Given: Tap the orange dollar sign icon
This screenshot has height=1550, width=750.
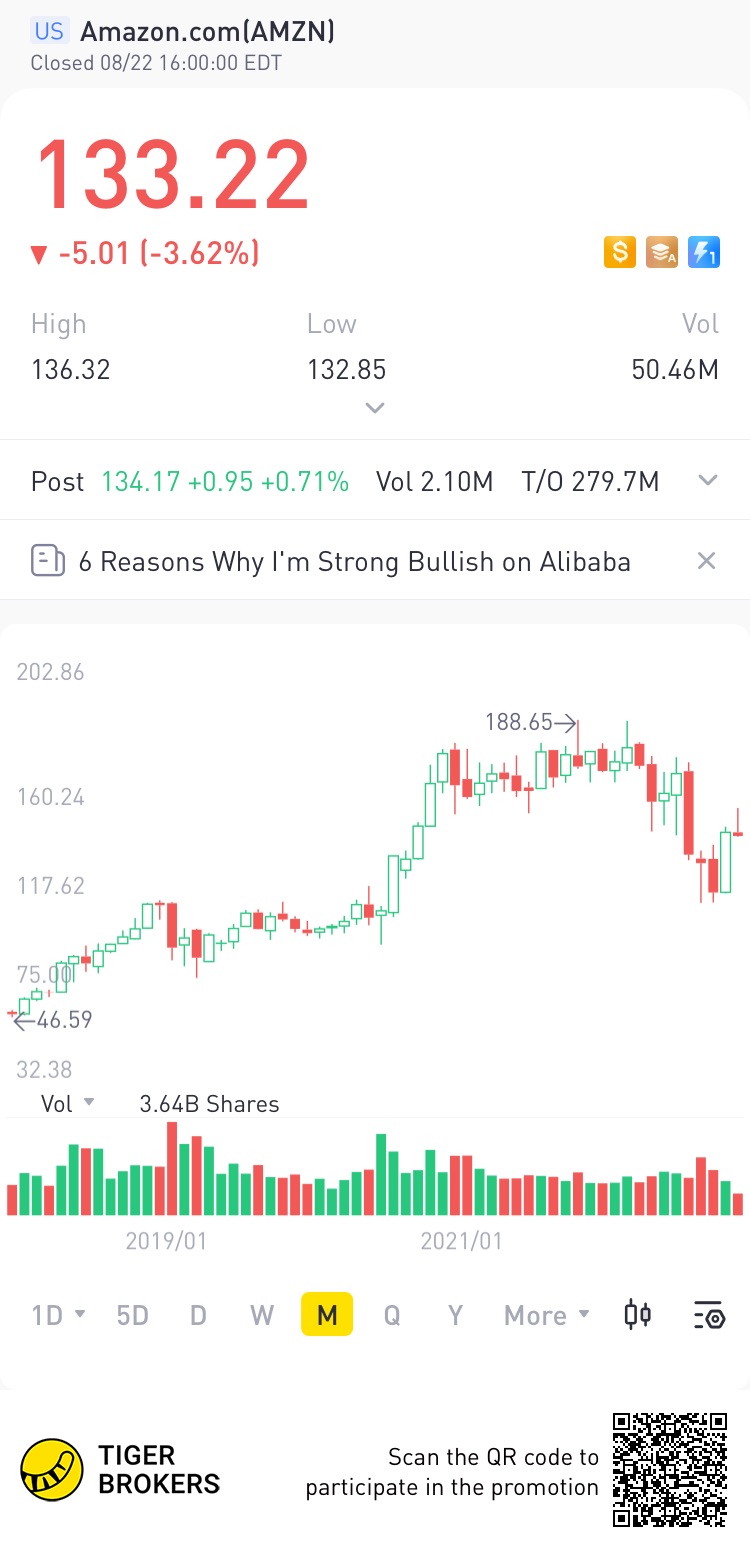Looking at the screenshot, I should coord(620,252).
